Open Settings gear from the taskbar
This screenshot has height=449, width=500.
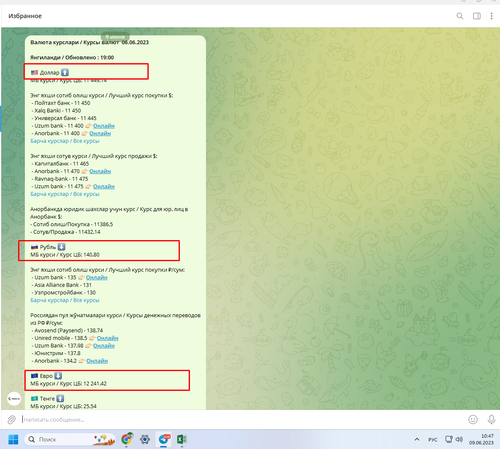pyautogui.click(x=145, y=439)
